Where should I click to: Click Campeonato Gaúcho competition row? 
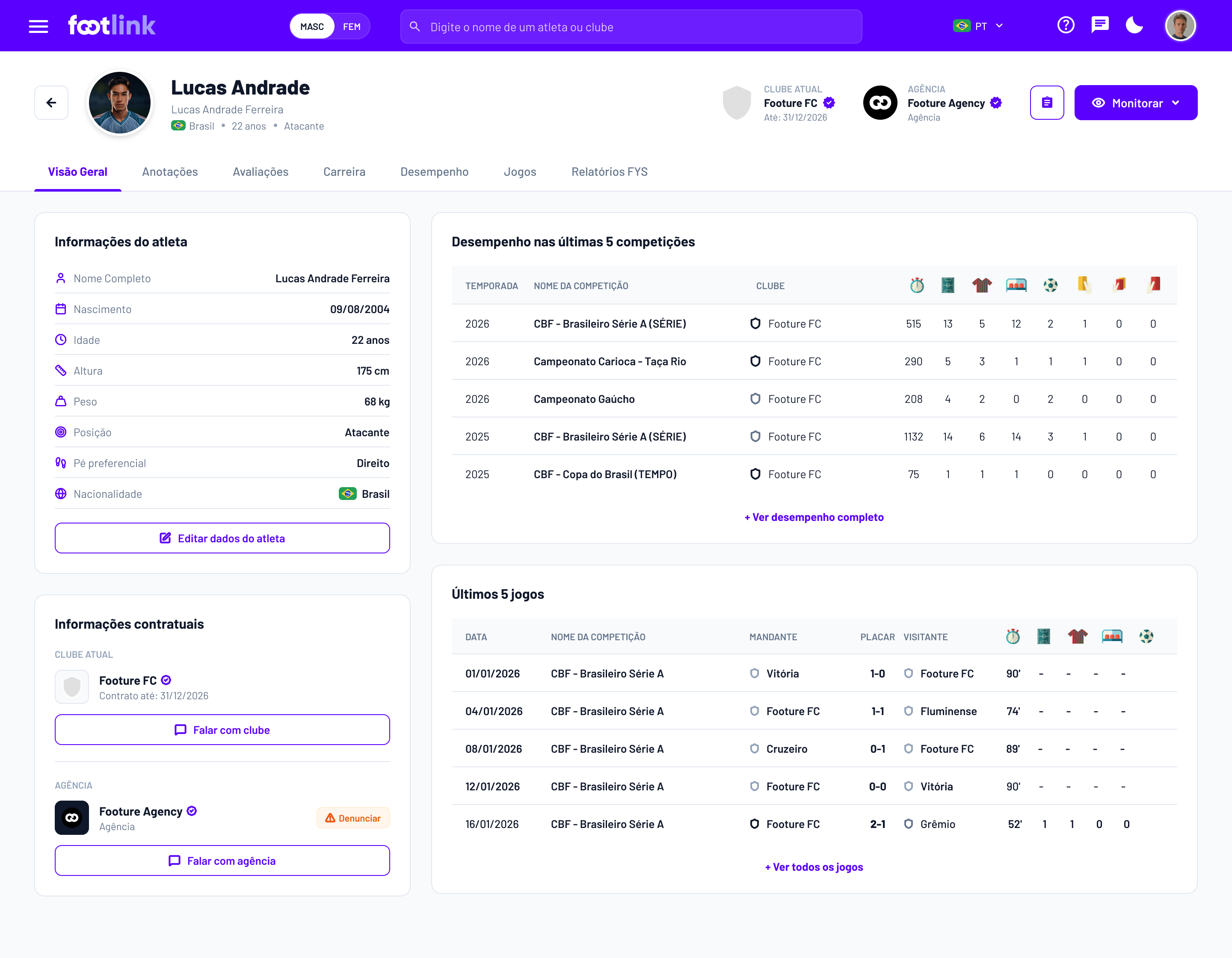coord(814,399)
